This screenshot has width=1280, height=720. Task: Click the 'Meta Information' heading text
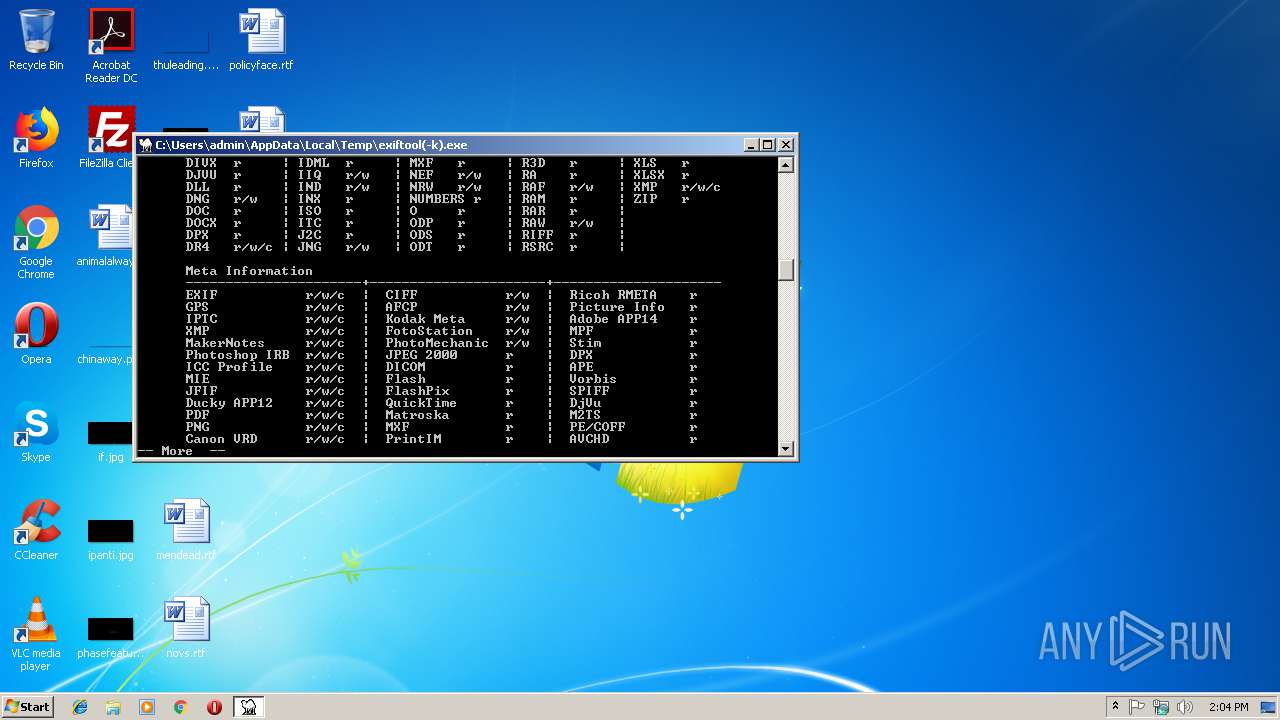point(249,271)
